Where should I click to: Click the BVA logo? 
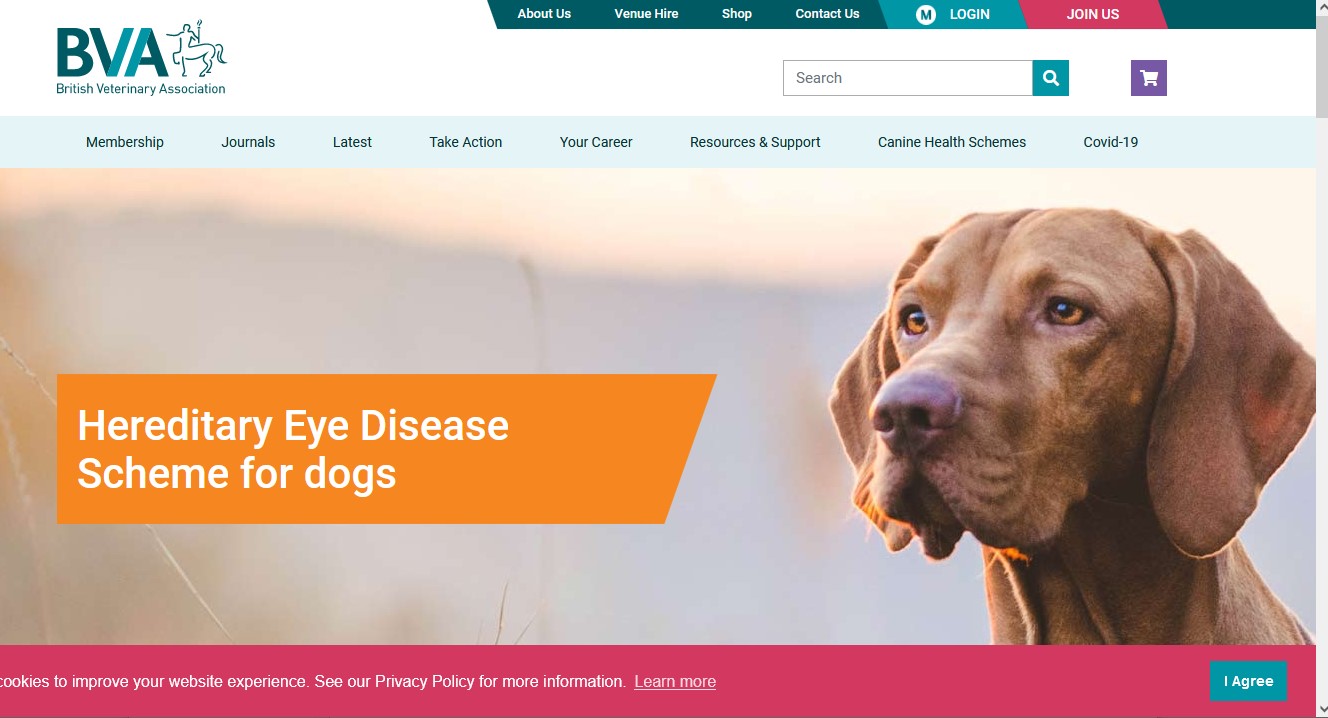click(142, 58)
